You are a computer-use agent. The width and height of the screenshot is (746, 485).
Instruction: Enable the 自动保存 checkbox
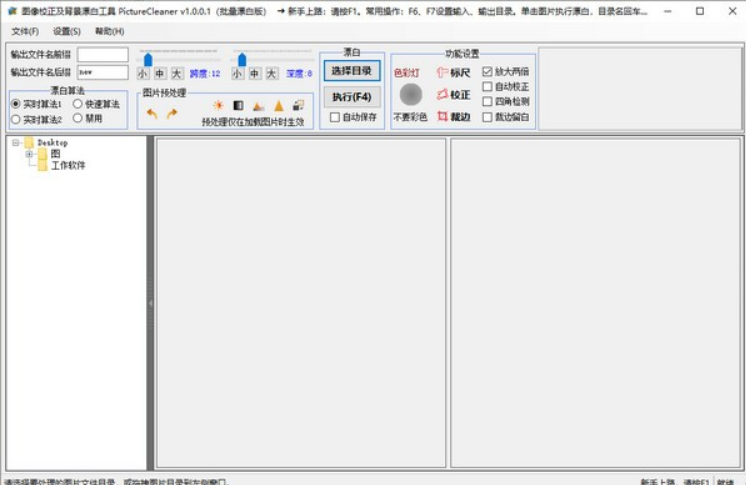click(335, 117)
